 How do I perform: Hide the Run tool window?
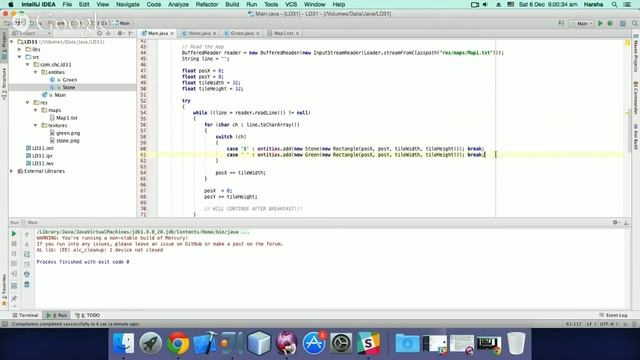click(x=627, y=222)
